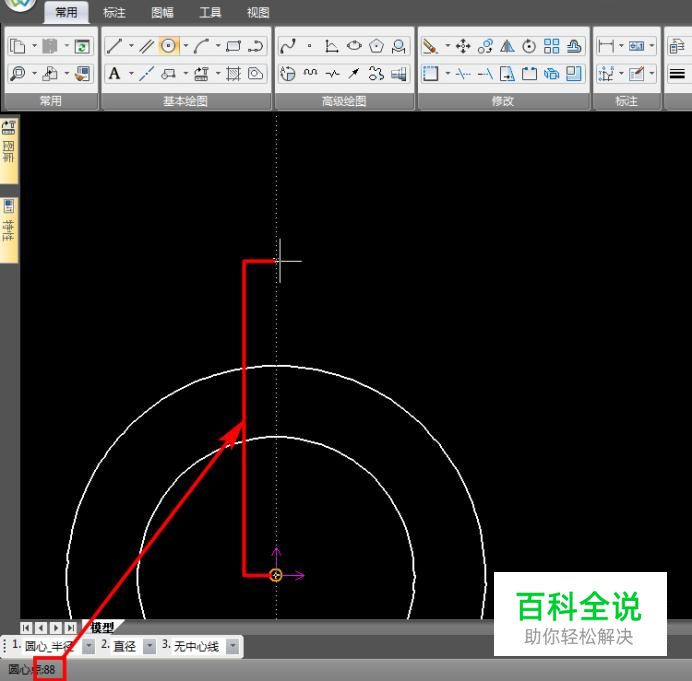Image resolution: width=692 pixels, height=681 pixels.
Task: Switch to the 常用 ribbon tab
Action: (66, 12)
